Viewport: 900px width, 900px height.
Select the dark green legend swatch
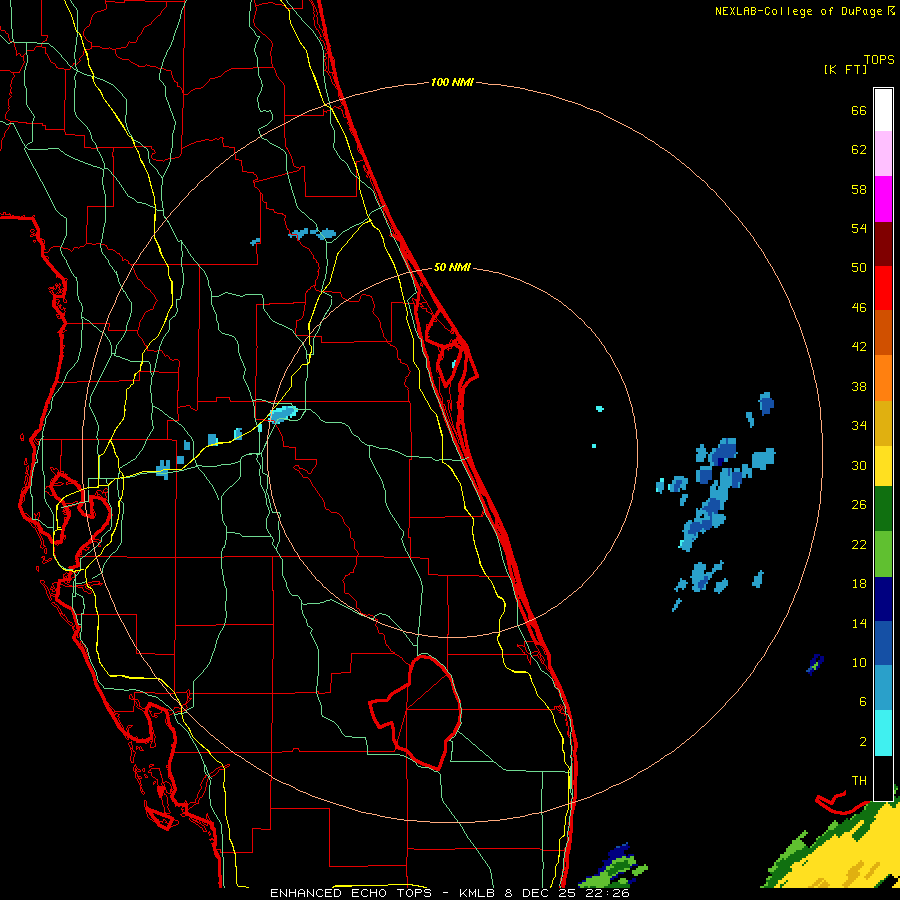click(883, 509)
